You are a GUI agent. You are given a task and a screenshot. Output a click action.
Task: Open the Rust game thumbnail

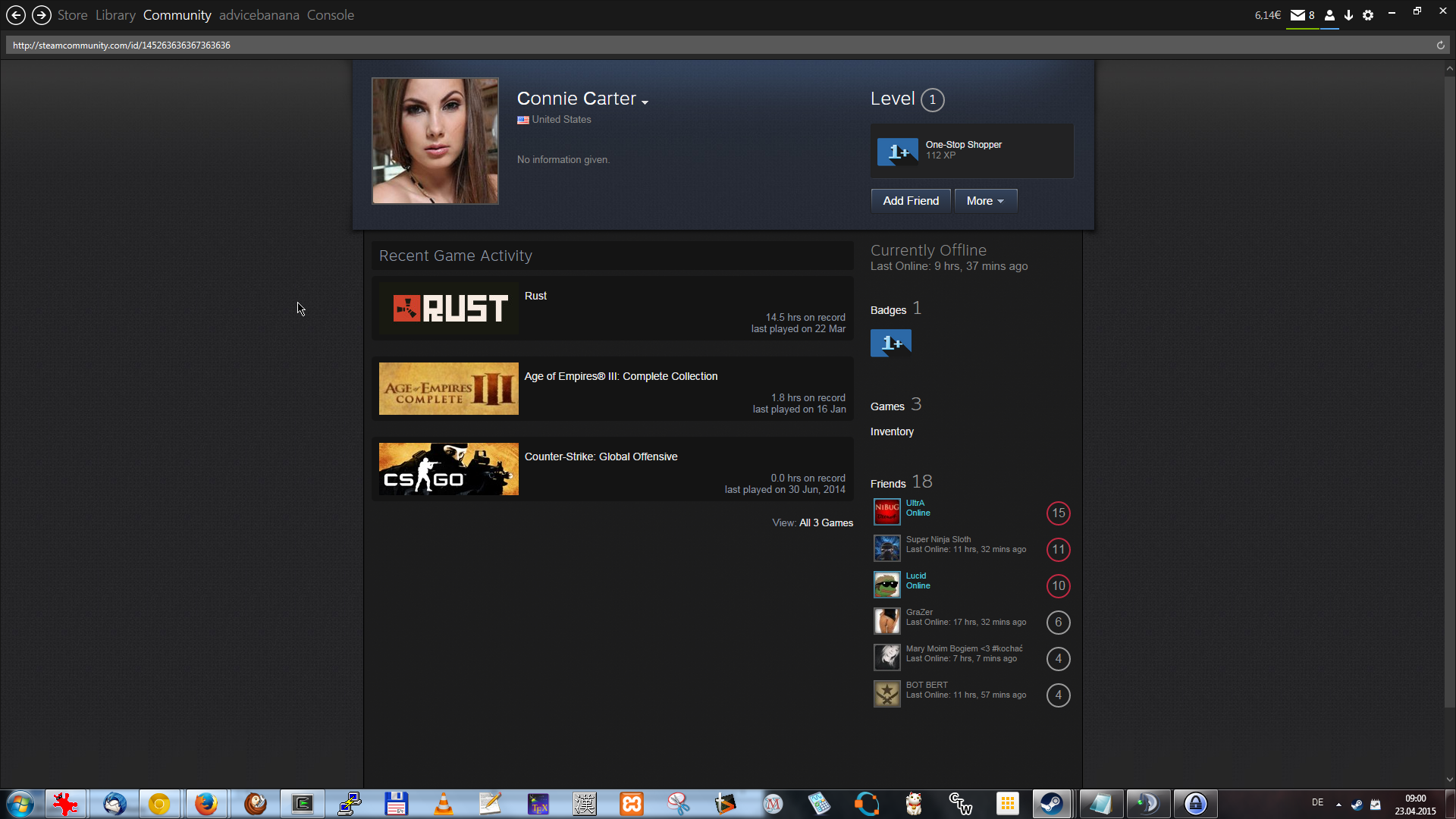coord(449,309)
